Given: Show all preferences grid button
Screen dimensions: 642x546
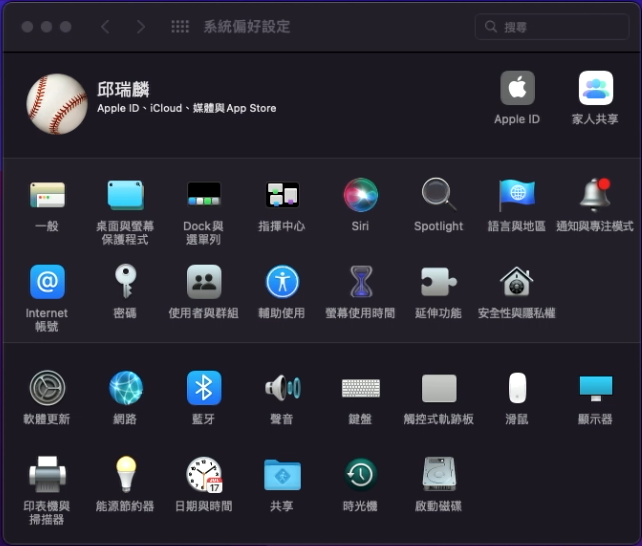Looking at the screenshot, I should [x=180, y=27].
